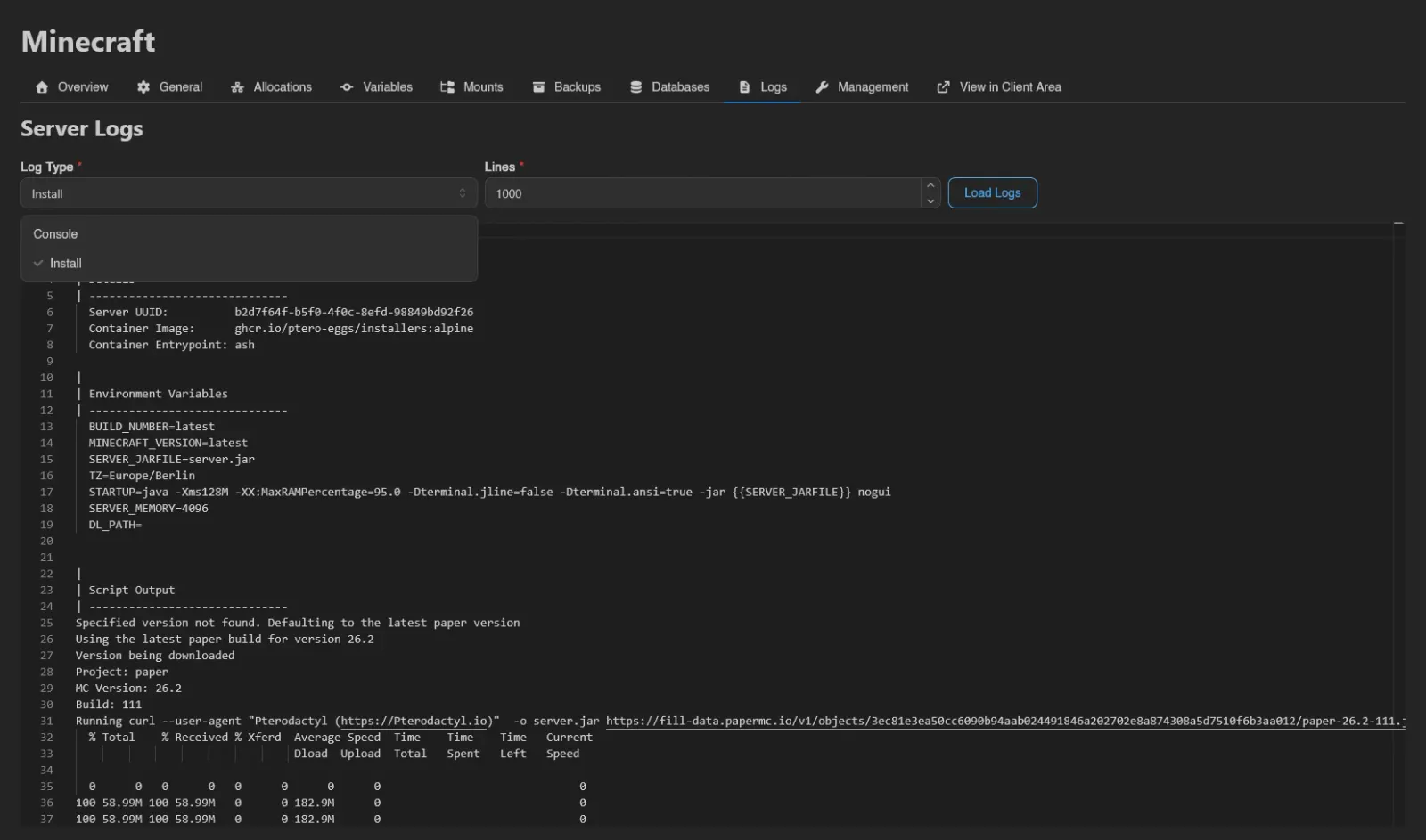Click the Load Logs button
The height and width of the screenshot is (840, 1426).
pyautogui.click(x=992, y=193)
